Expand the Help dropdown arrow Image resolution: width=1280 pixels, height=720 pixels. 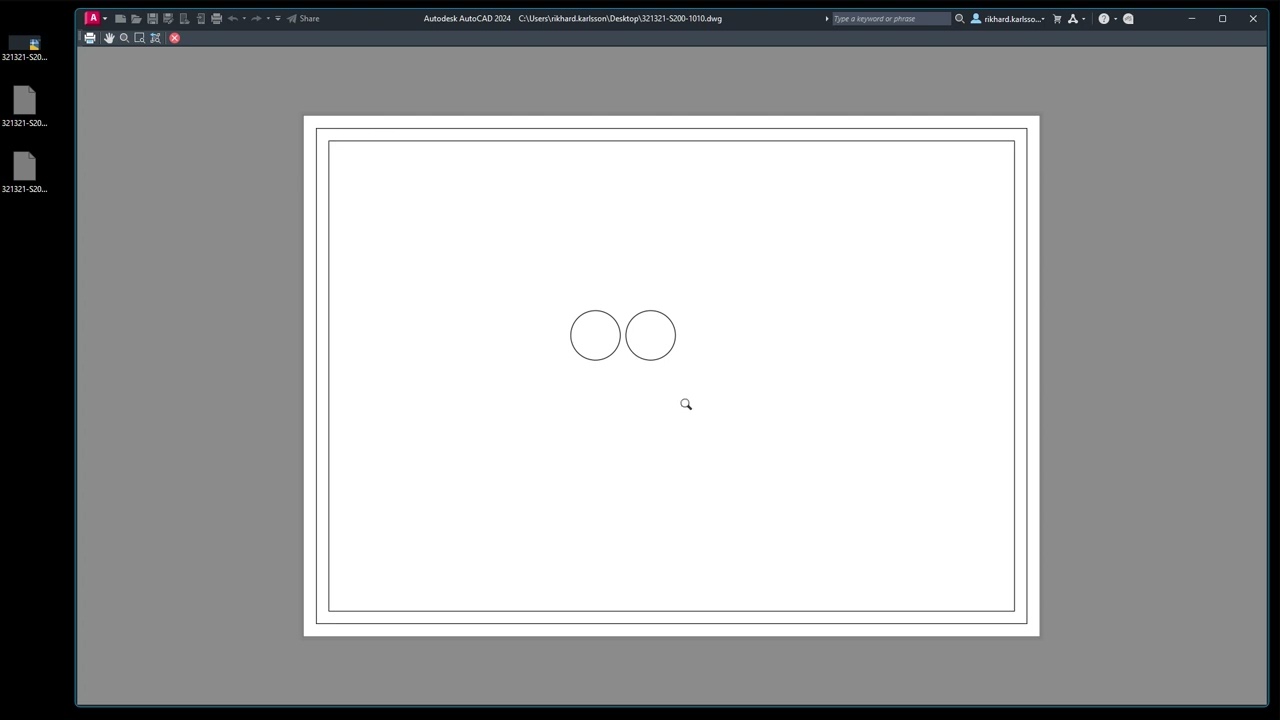pos(1116,19)
